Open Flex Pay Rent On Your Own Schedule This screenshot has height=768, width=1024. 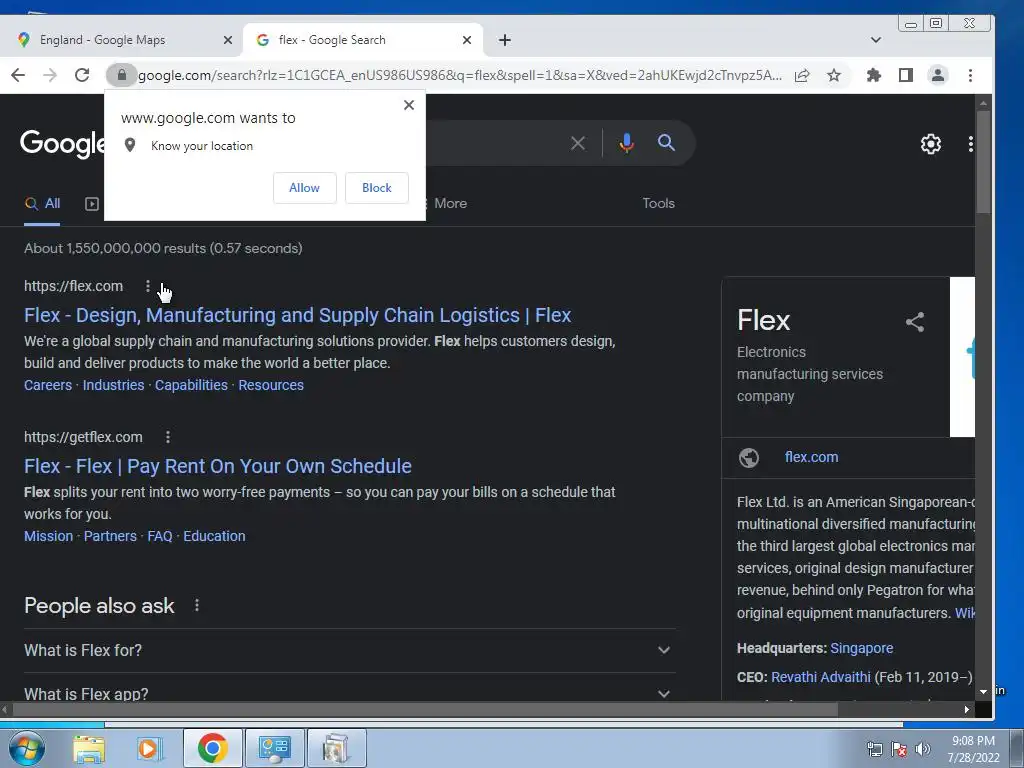(218, 466)
